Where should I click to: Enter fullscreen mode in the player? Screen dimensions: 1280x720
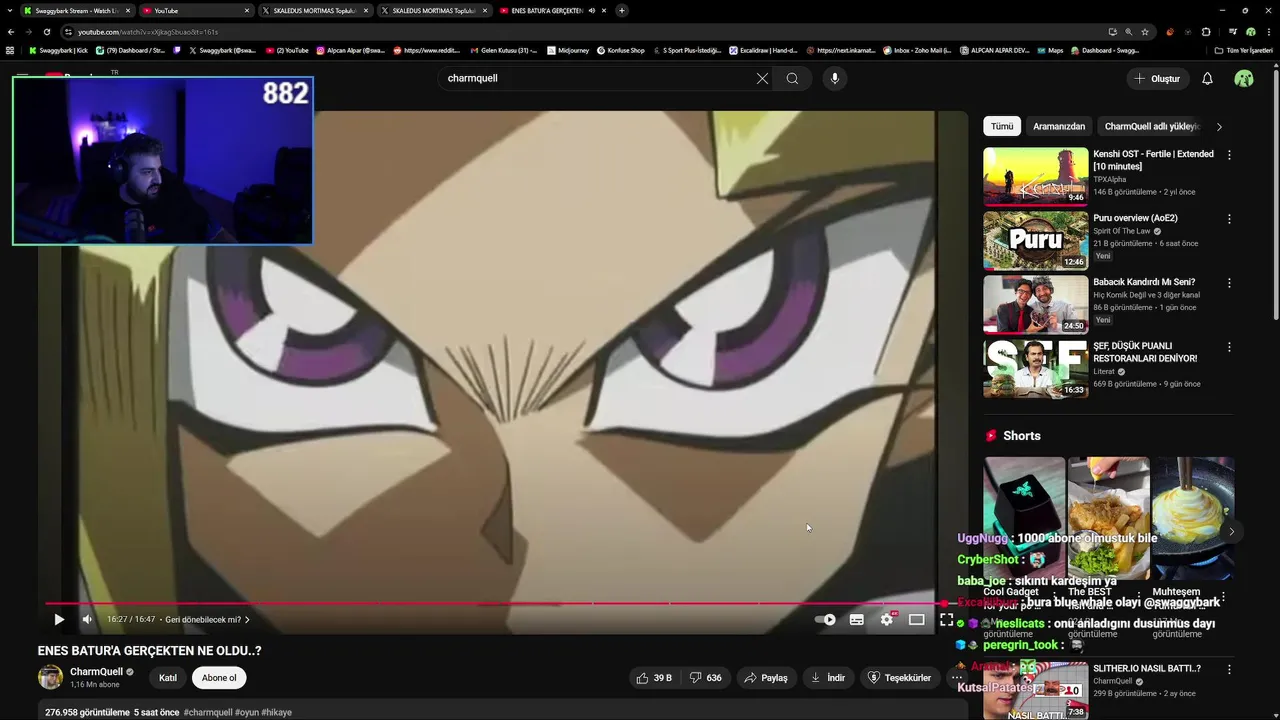pyautogui.click(x=946, y=620)
